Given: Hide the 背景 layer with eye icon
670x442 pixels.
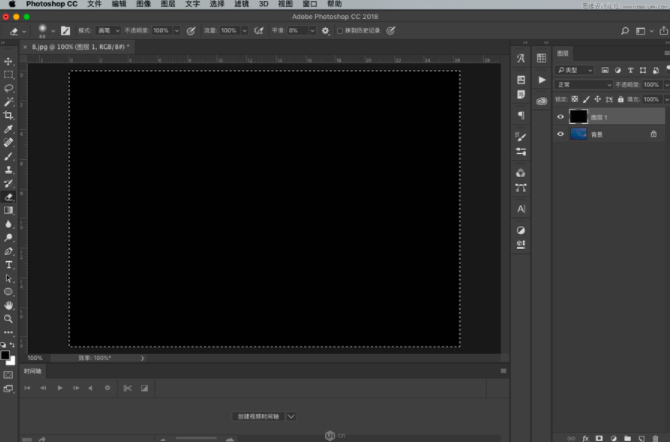Looking at the screenshot, I should (560, 134).
